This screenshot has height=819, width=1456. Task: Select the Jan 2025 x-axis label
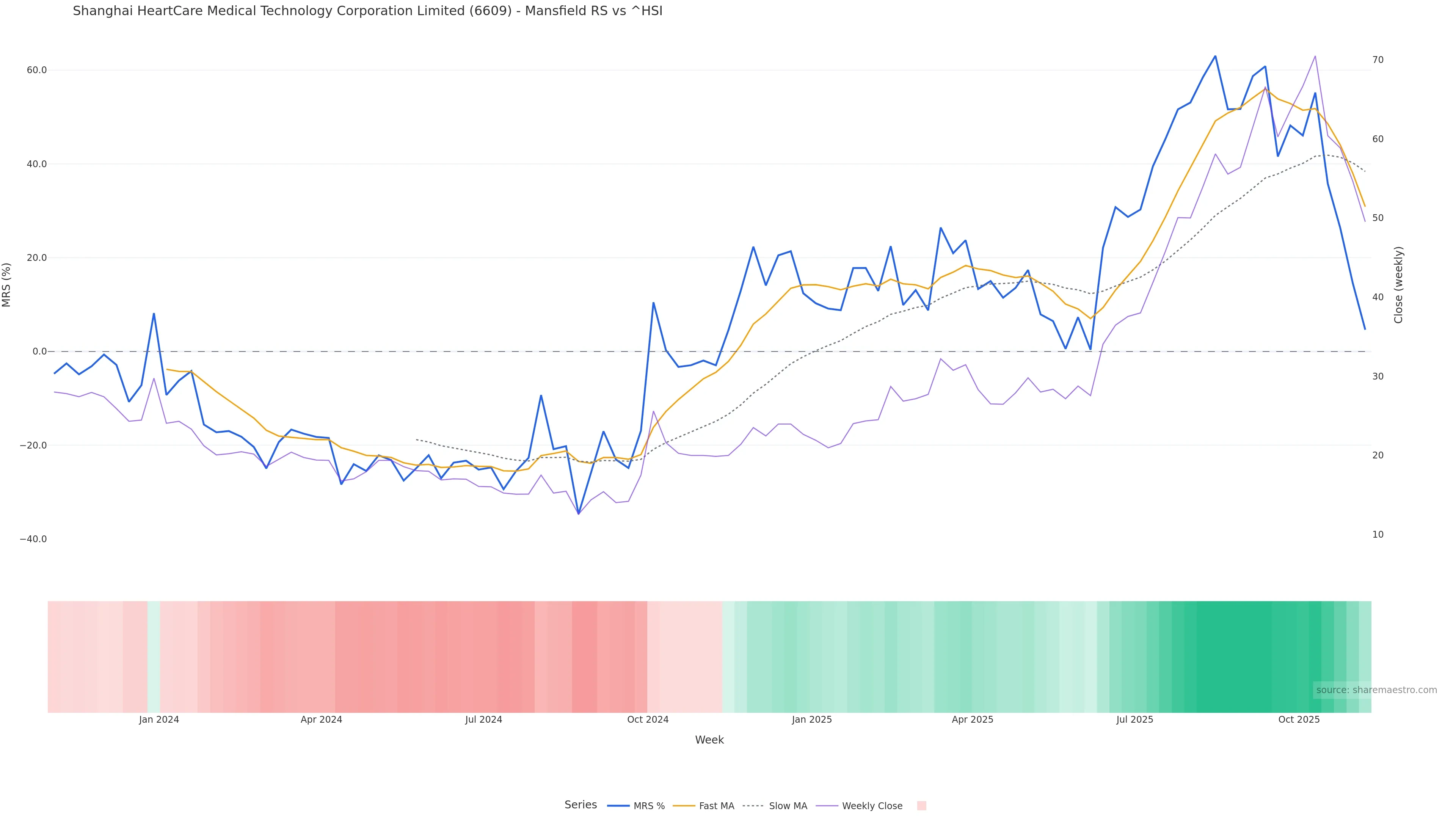[812, 720]
